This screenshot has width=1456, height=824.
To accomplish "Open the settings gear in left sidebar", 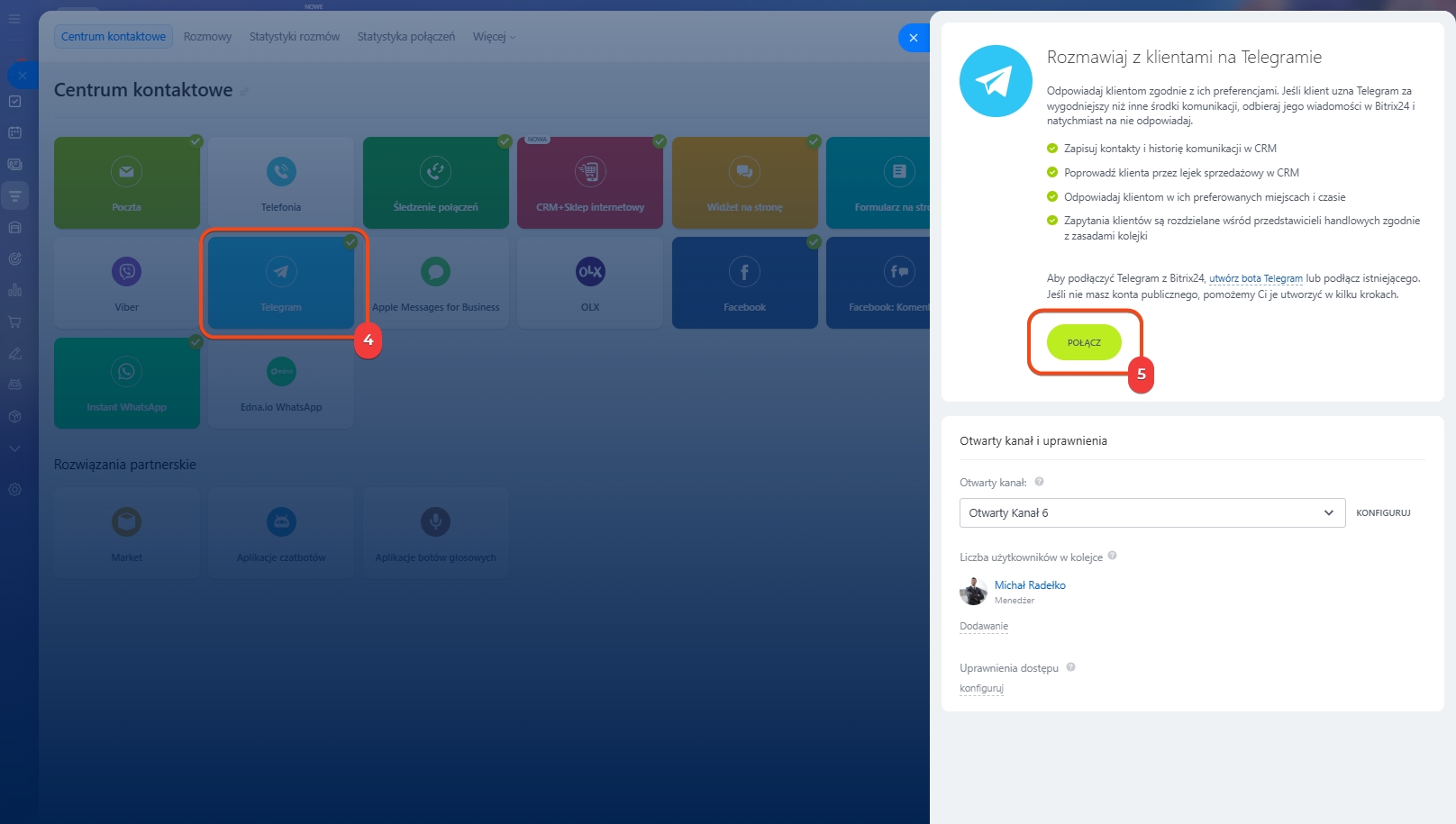I will pyautogui.click(x=14, y=490).
